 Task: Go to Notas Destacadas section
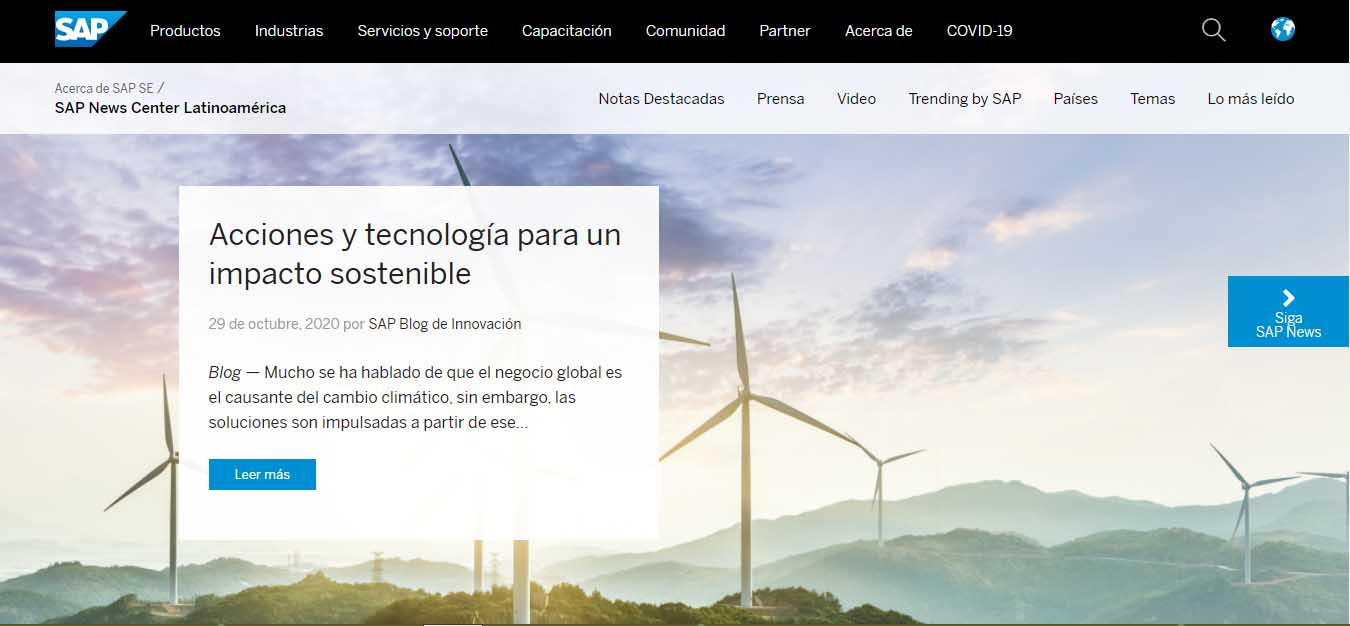(x=662, y=98)
